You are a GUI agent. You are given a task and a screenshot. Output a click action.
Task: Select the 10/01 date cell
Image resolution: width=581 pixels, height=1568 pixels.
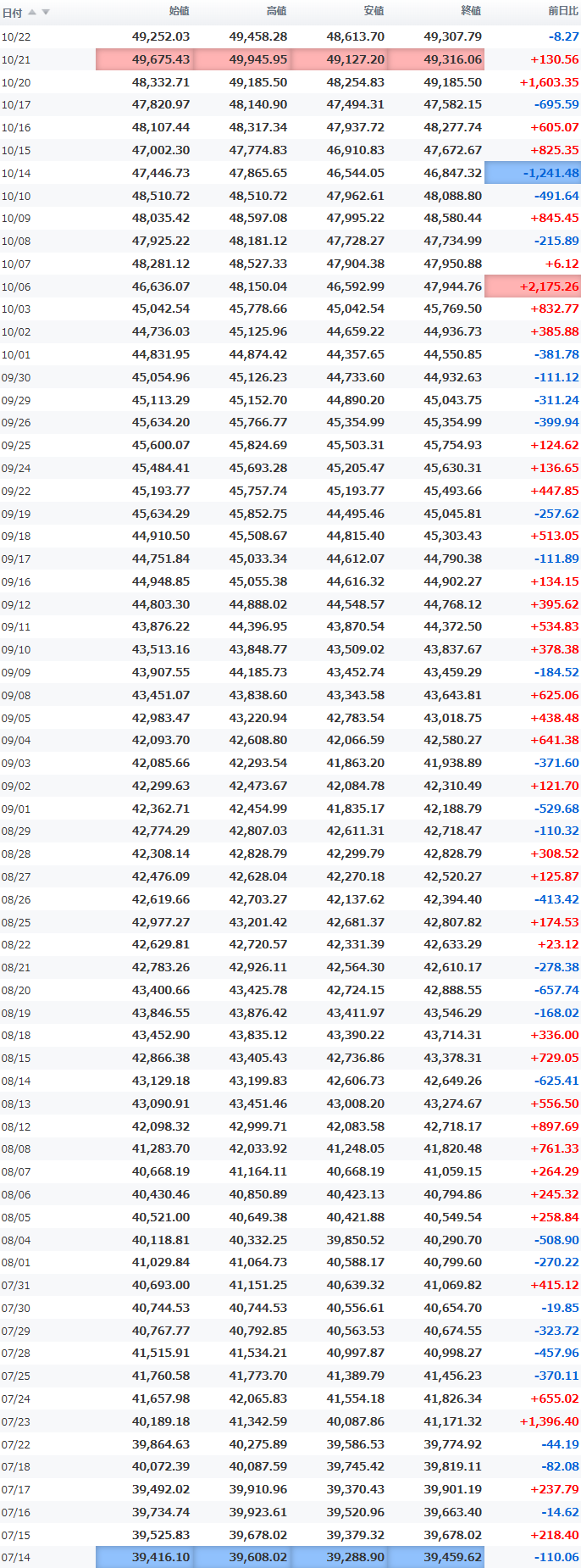[x=16, y=355]
